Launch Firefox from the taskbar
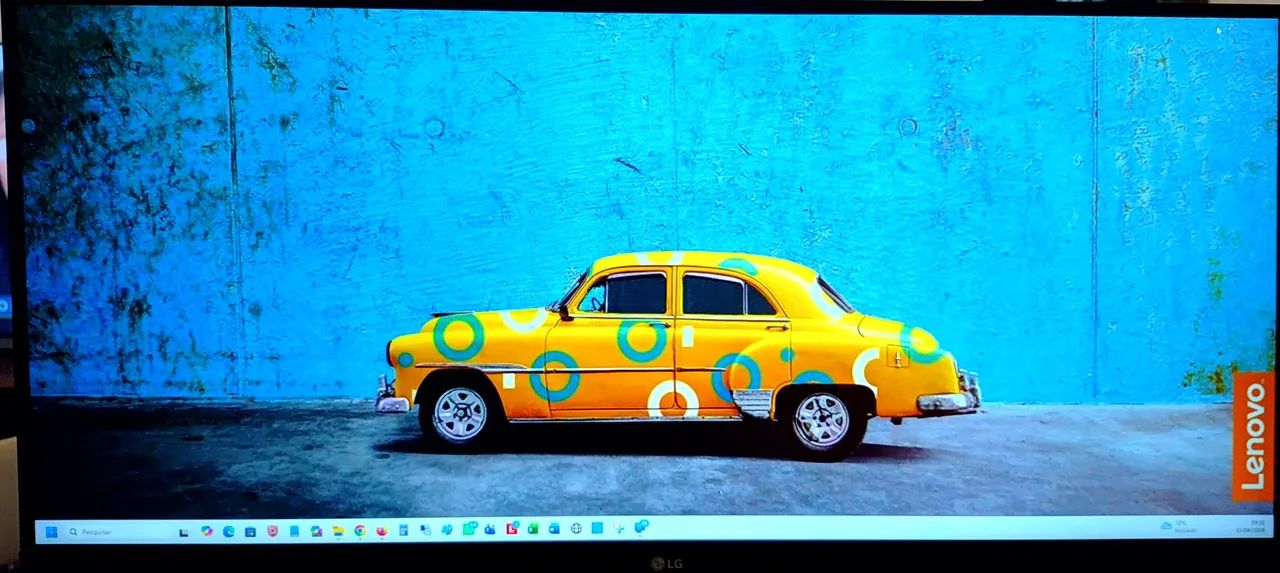This screenshot has height=573, width=1280. tap(381, 531)
